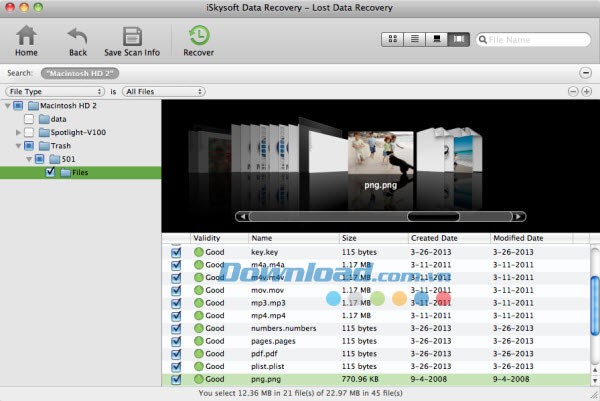Check the Spotlight-V100 checkbox
The height and width of the screenshot is (401, 600).
click(x=29, y=132)
